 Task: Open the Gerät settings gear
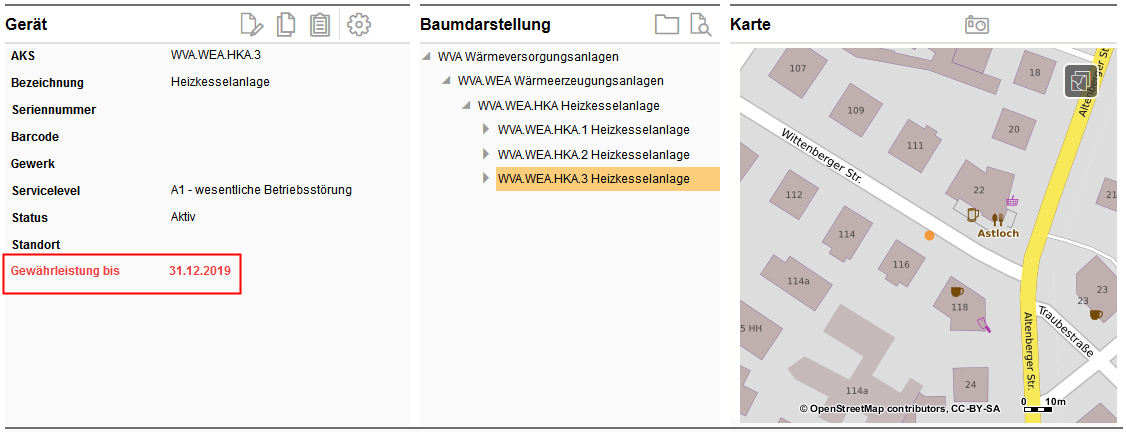pyautogui.click(x=358, y=25)
